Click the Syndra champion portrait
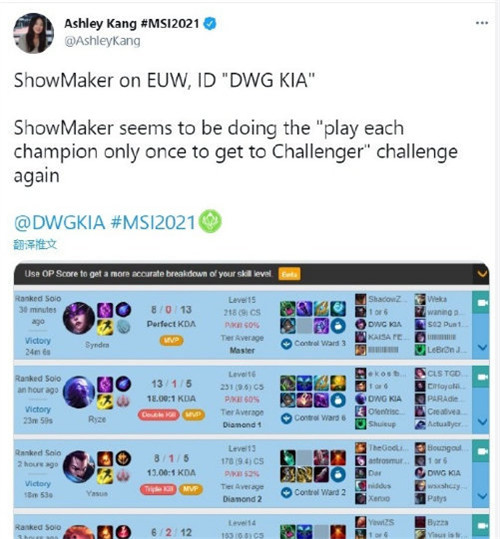This screenshot has width=500, height=539. (79, 318)
